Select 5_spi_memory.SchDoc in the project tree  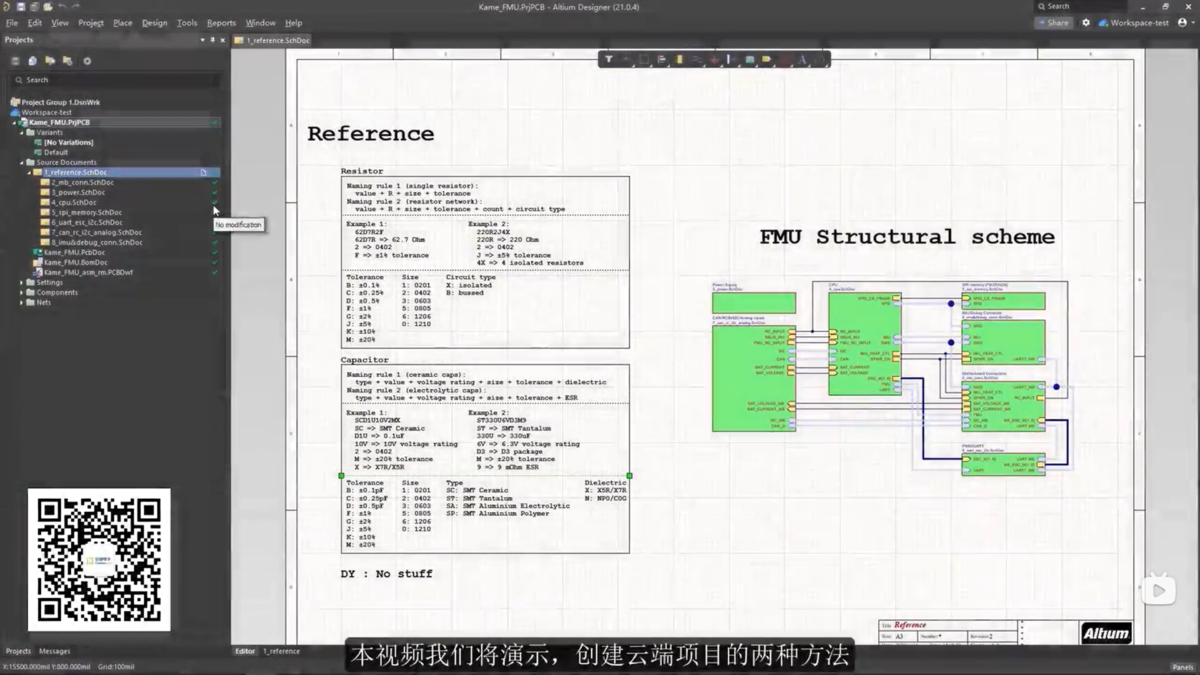(x=86, y=212)
